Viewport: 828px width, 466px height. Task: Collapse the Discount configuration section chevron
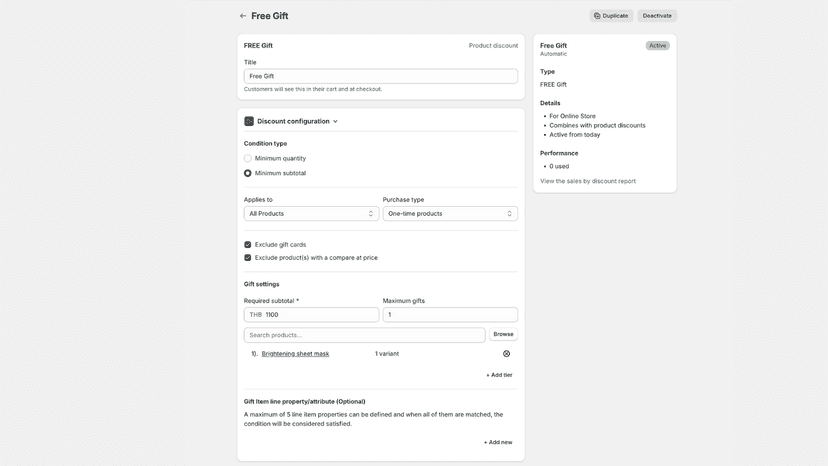[335, 122]
